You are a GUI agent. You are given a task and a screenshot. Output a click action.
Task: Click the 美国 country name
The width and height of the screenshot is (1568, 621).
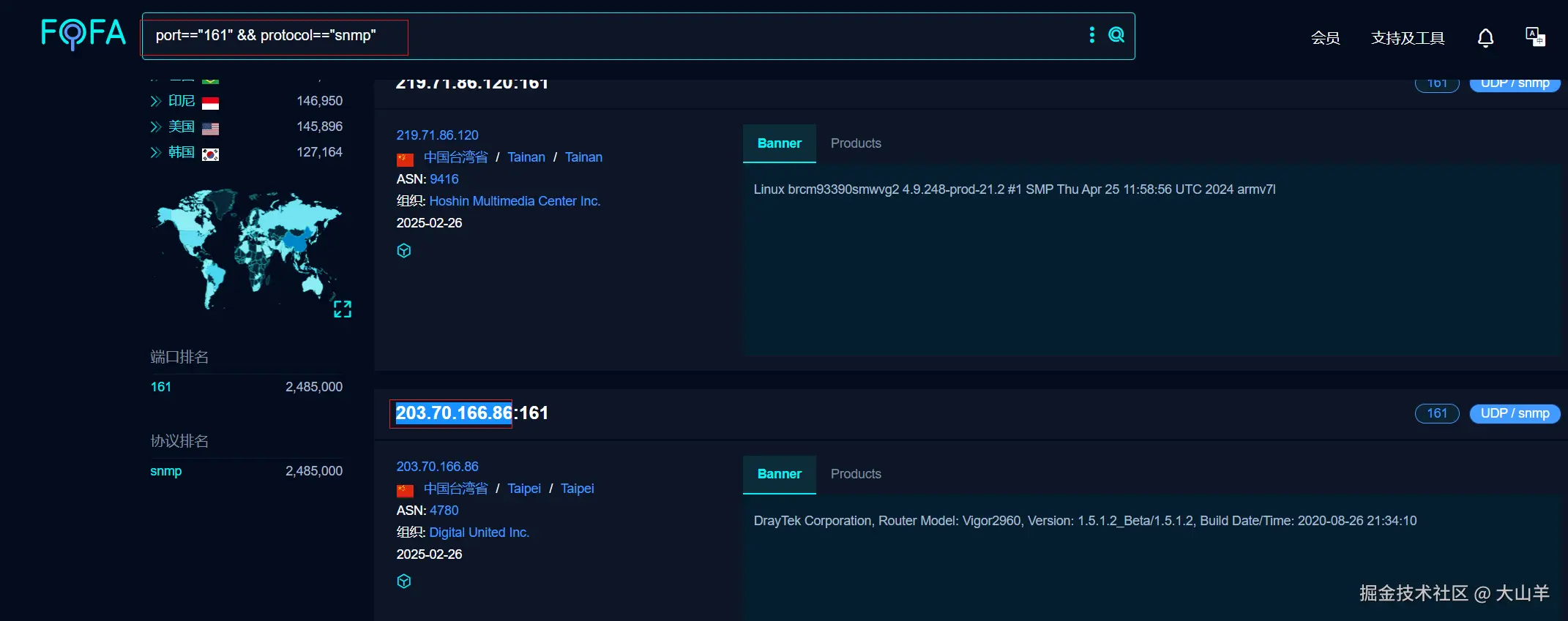[x=182, y=127]
